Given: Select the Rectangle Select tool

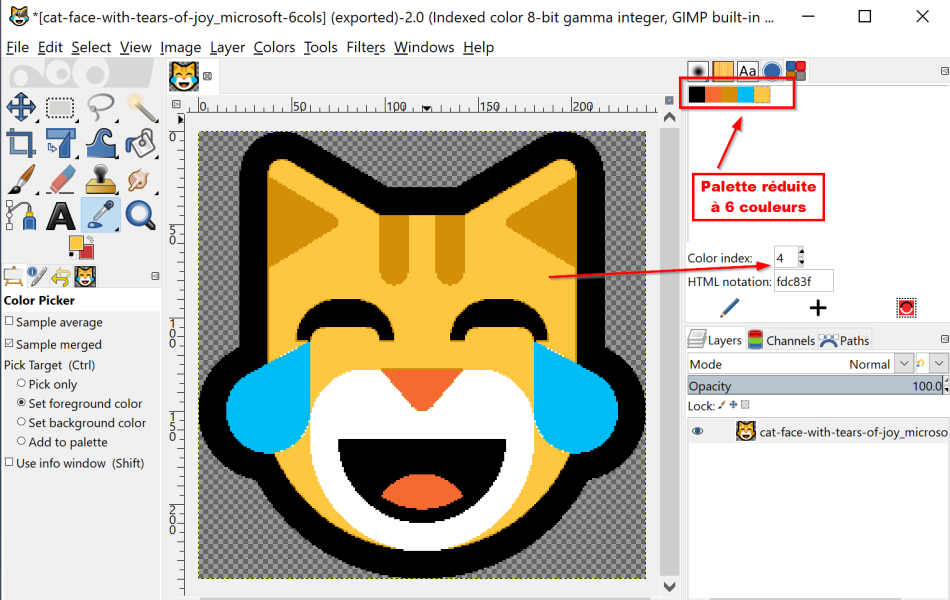Looking at the screenshot, I should coord(60,107).
